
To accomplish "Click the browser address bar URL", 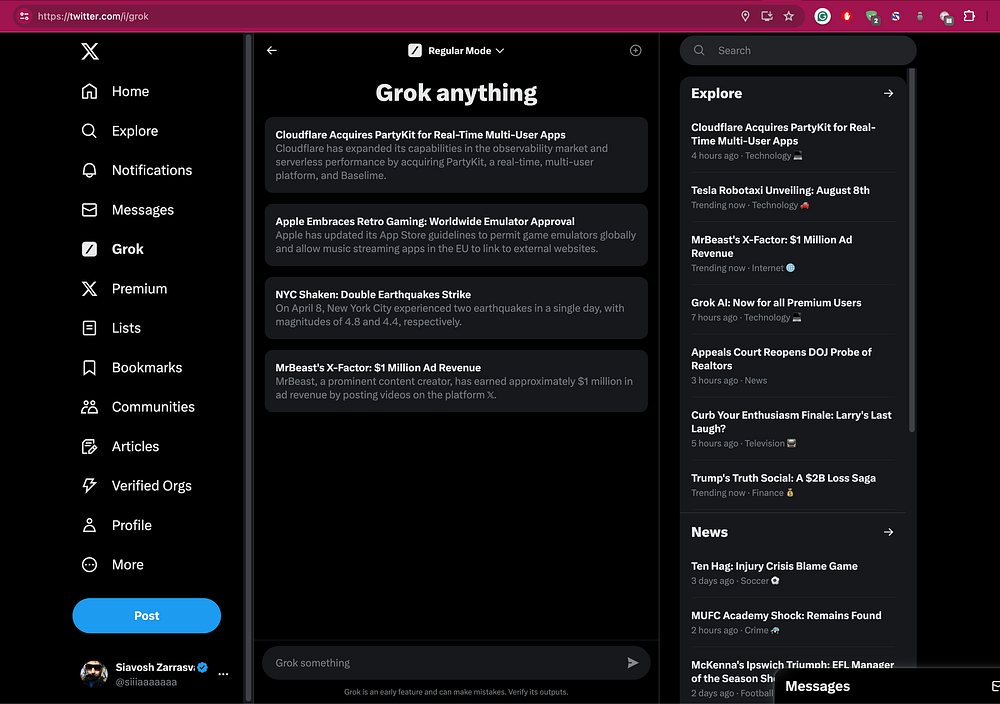I will pos(93,16).
